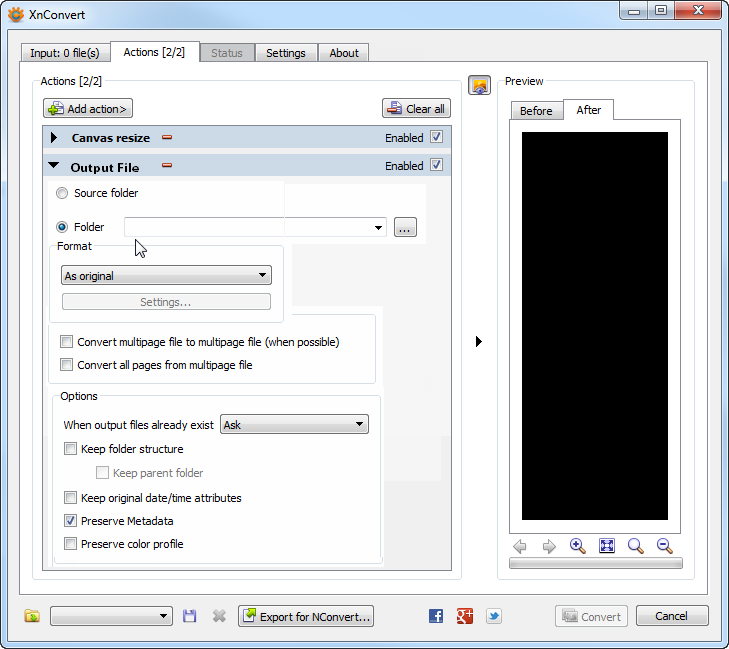Uncheck Preserve Metadata

(x=70, y=521)
